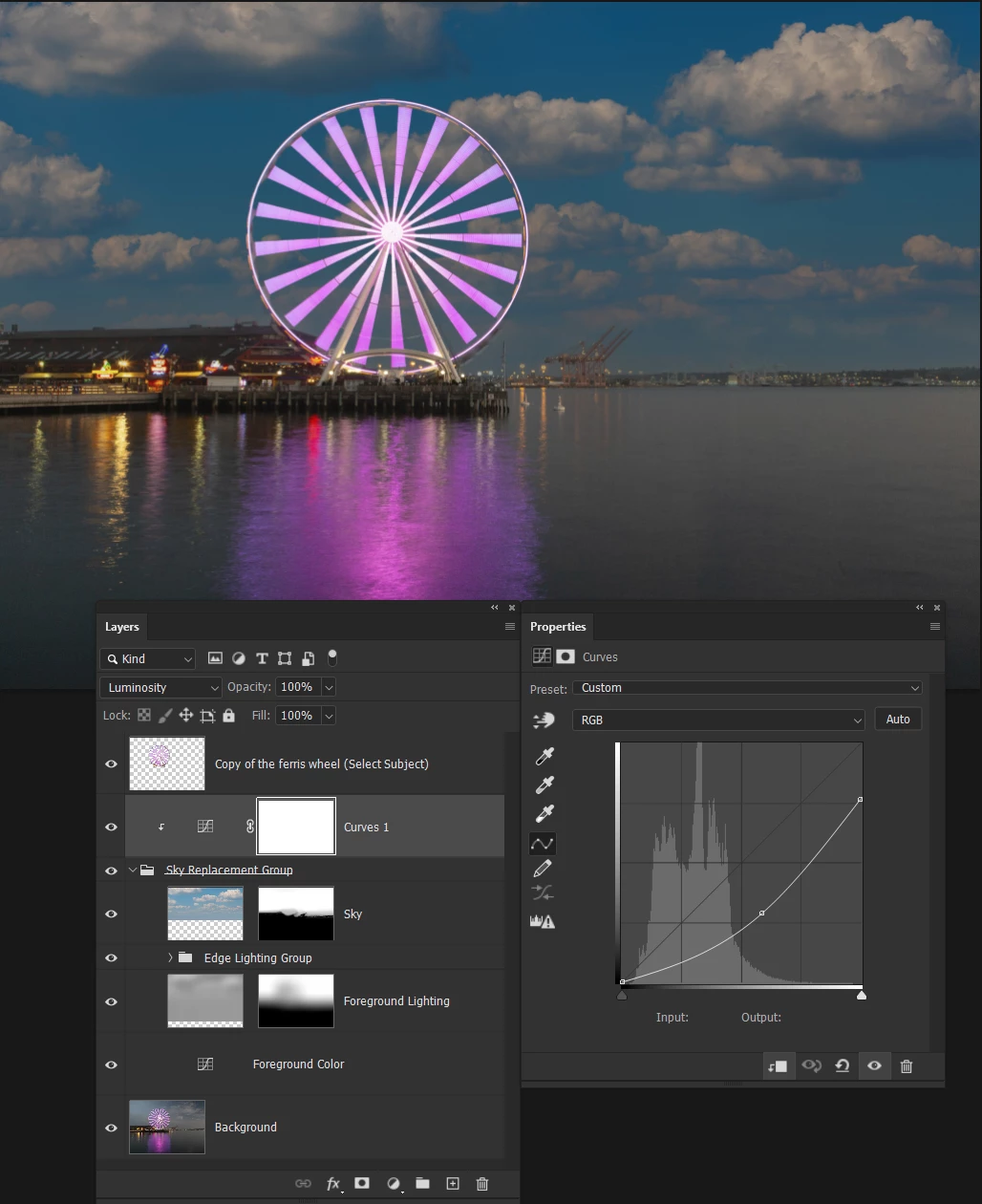Reset to adjustment defaults icon

(x=843, y=1065)
